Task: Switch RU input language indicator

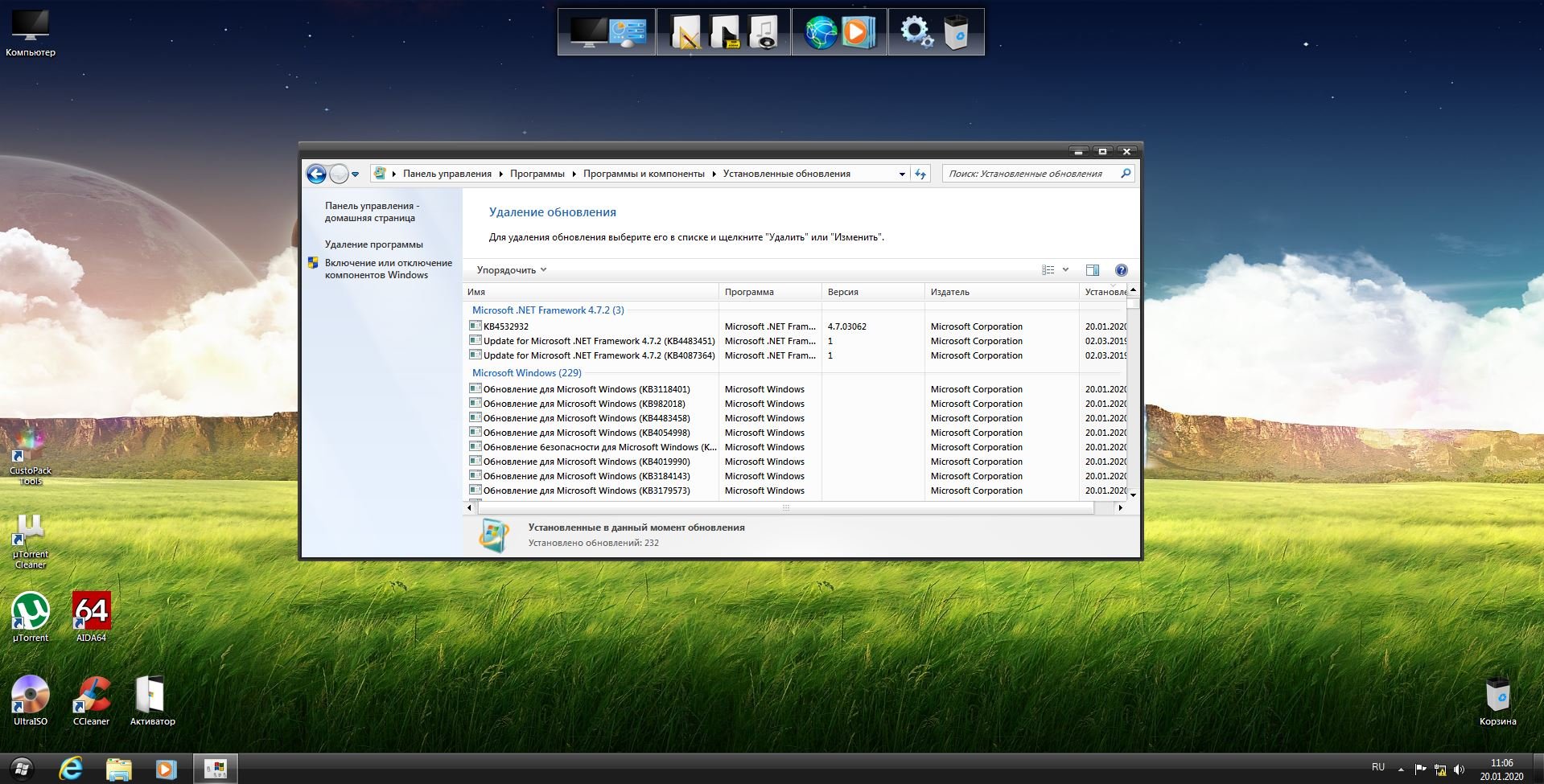Action: coord(1378,767)
